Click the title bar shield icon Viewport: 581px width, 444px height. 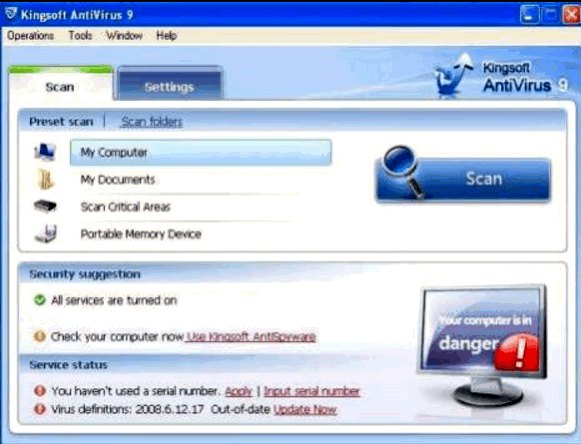tap(11, 14)
